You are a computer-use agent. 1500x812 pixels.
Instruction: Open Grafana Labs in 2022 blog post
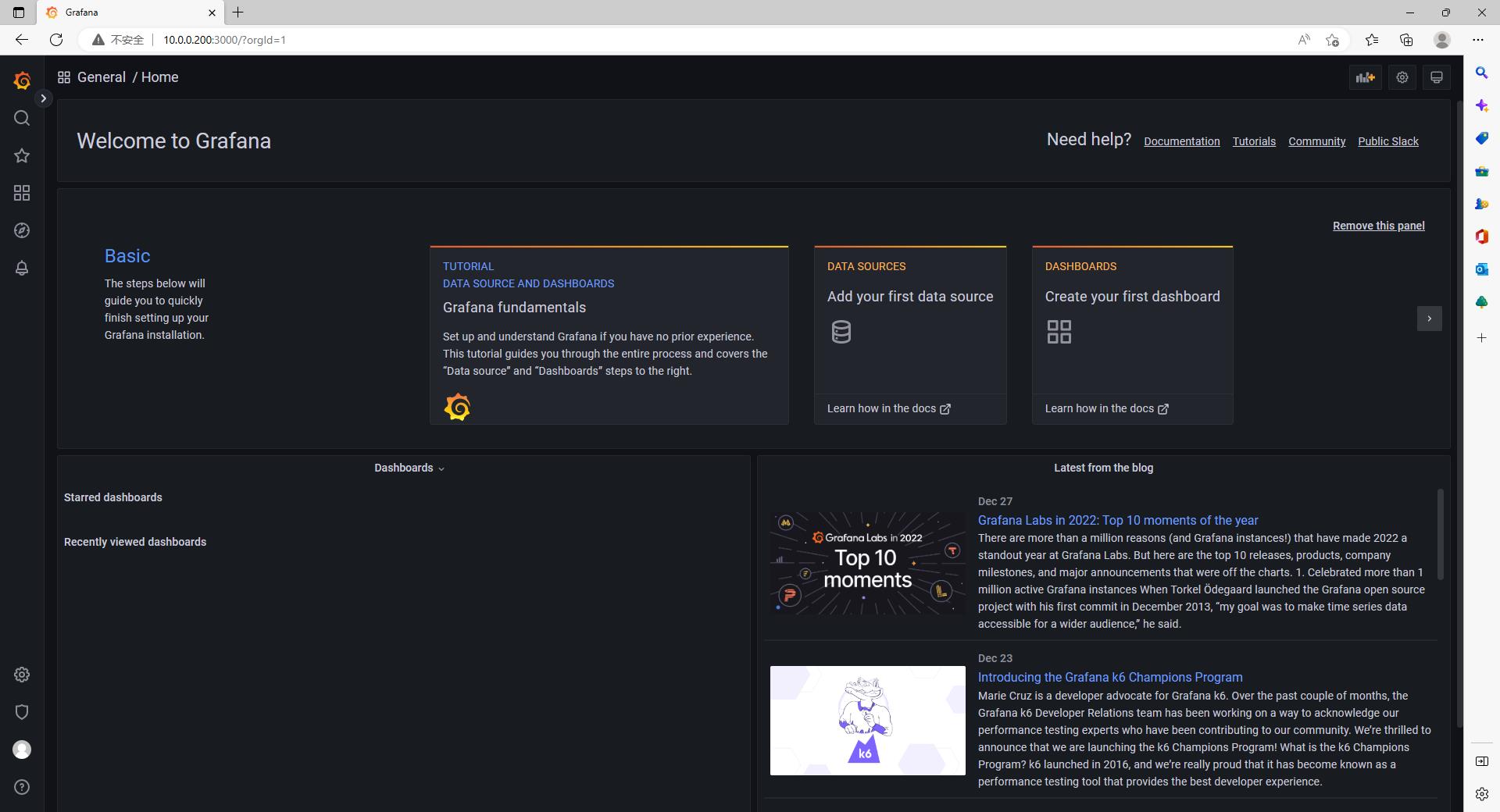point(1118,520)
